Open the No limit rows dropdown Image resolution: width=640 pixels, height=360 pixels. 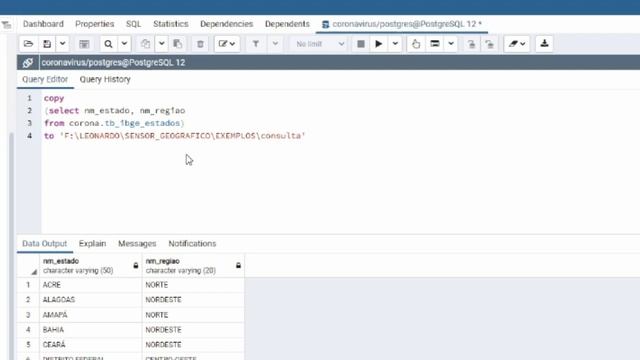(319, 44)
